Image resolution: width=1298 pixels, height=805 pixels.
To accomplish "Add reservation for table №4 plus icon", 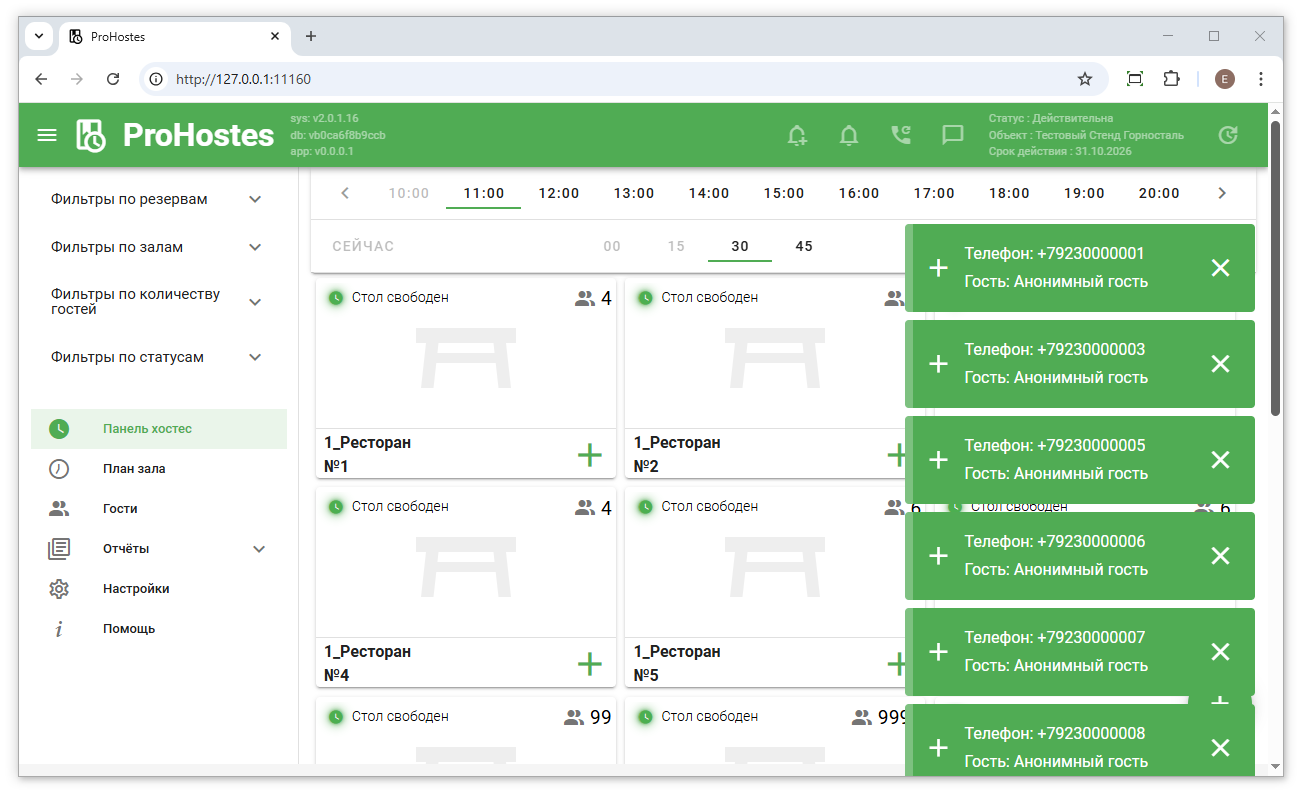I will point(590,664).
